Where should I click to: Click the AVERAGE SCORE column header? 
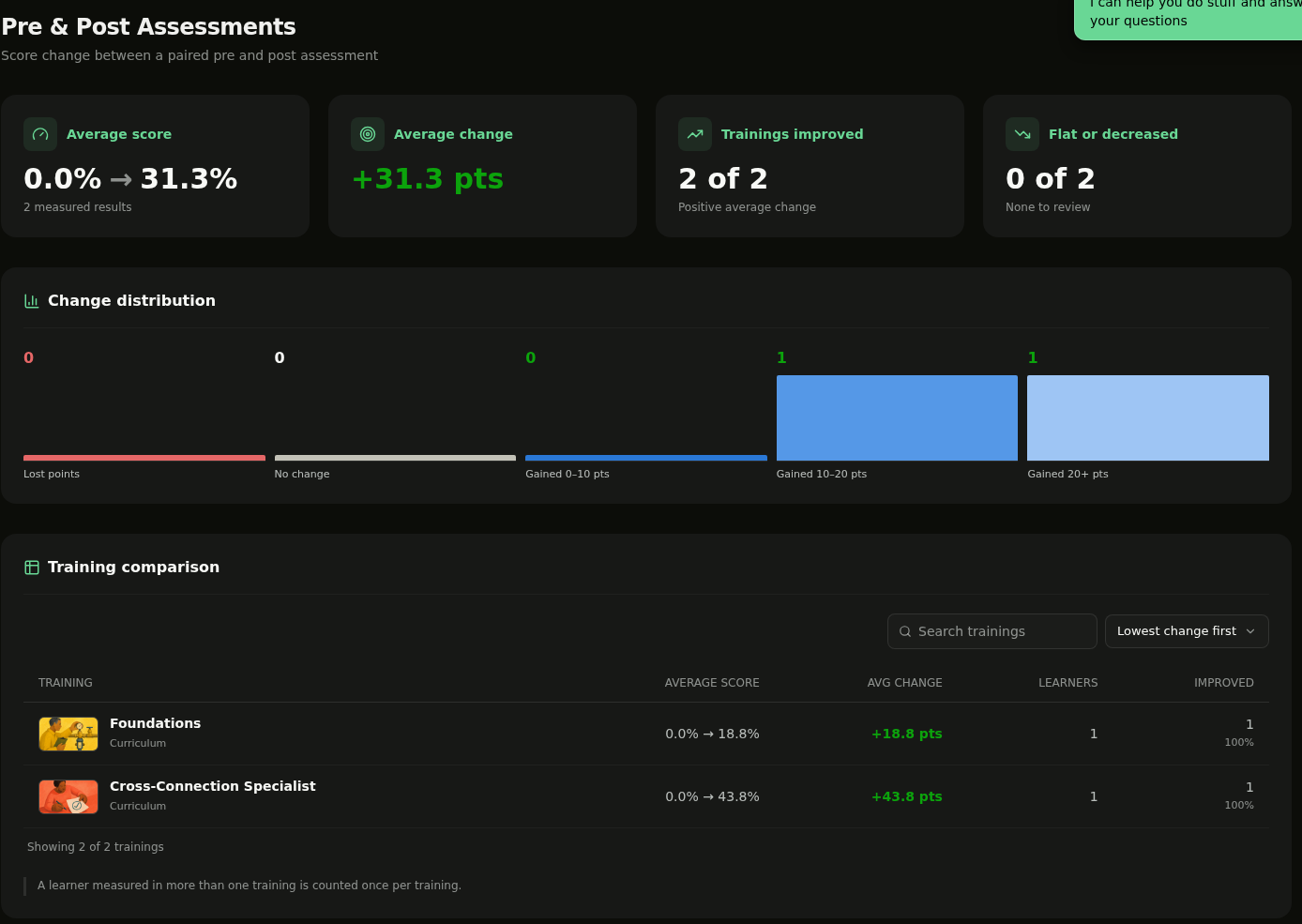[712, 683]
